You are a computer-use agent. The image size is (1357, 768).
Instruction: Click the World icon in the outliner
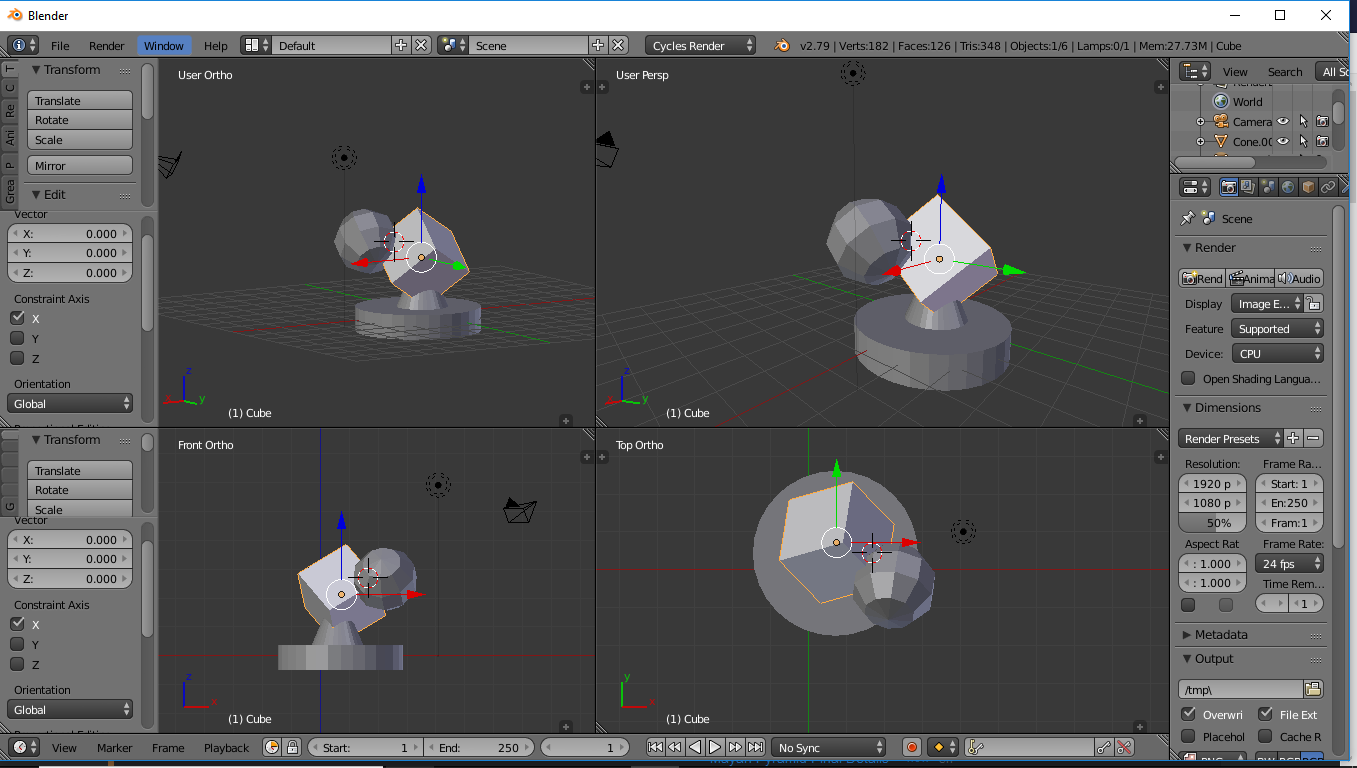click(x=1221, y=101)
